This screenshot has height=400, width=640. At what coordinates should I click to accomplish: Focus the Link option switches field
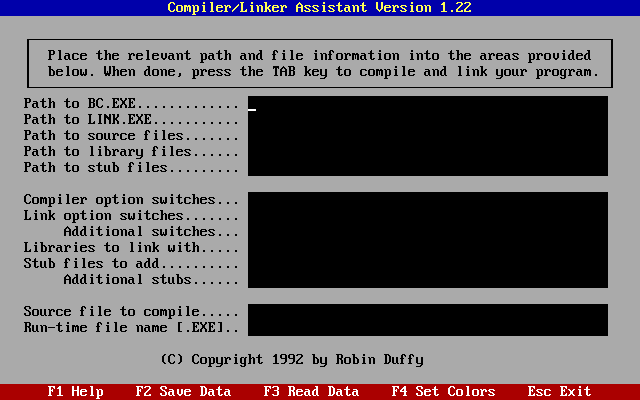click(x=427, y=216)
